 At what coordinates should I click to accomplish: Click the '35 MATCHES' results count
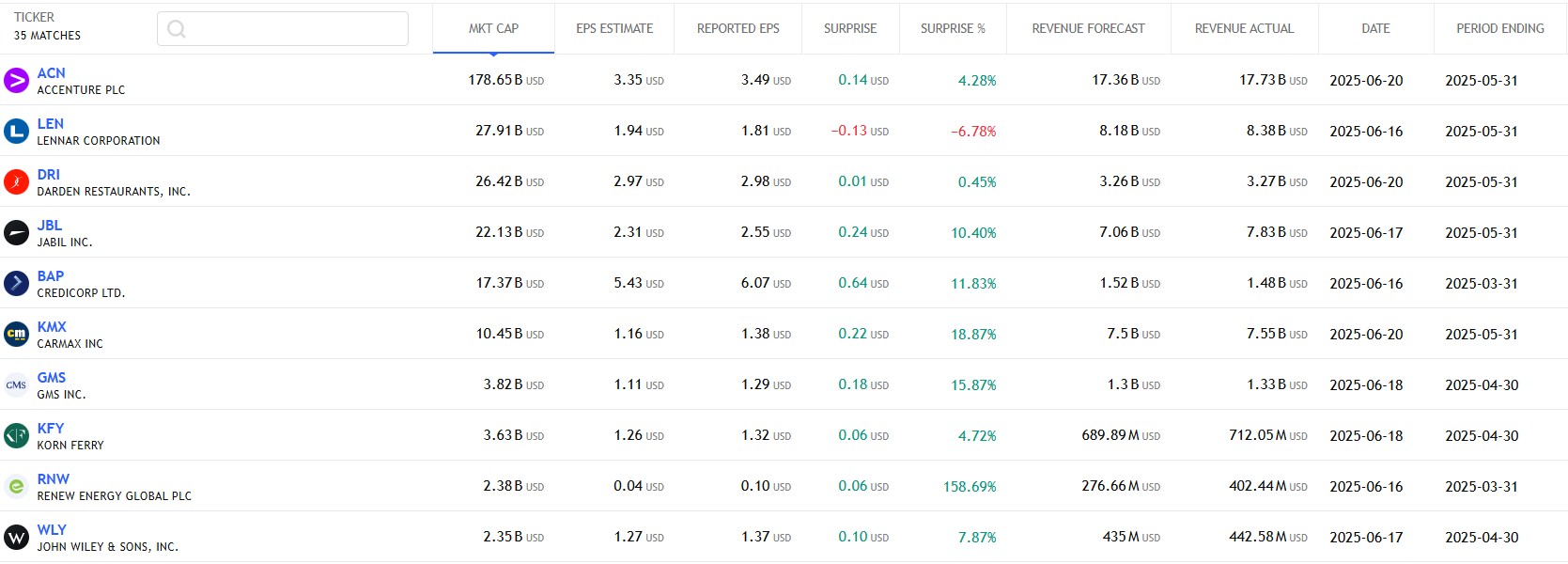click(x=47, y=36)
